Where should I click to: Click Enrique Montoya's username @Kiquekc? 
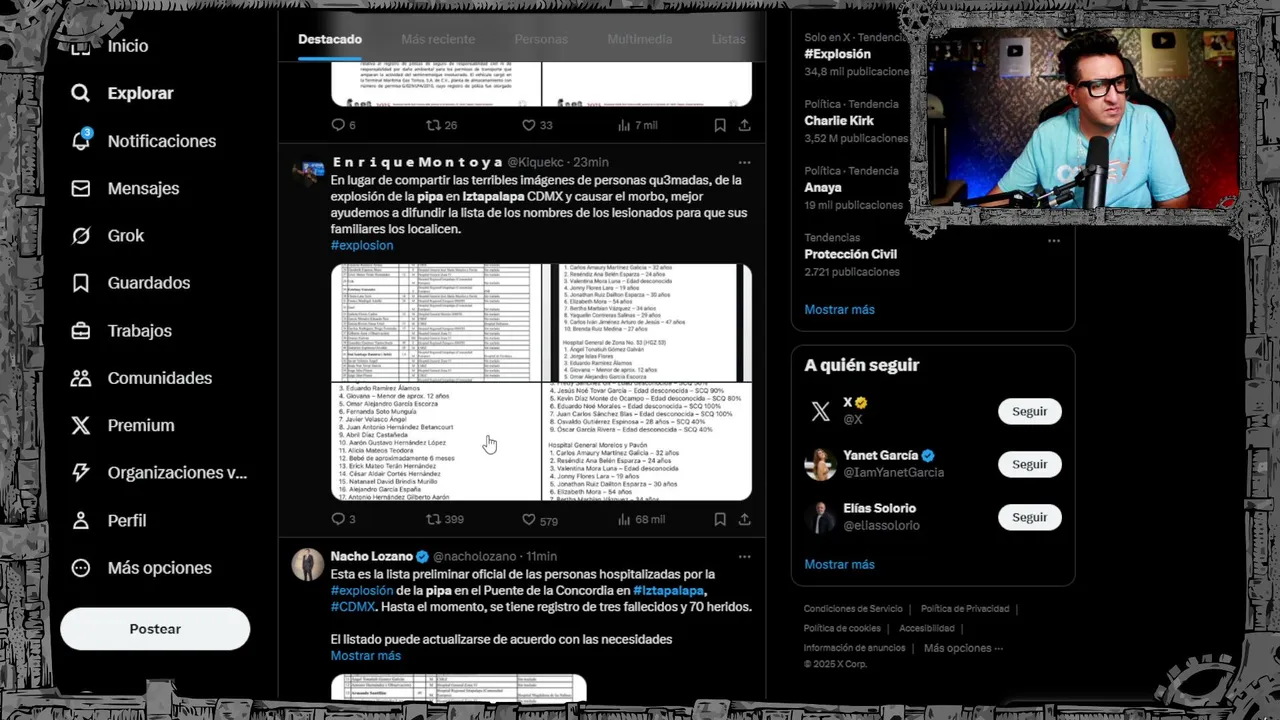pyautogui.click(x=537, y=162)
